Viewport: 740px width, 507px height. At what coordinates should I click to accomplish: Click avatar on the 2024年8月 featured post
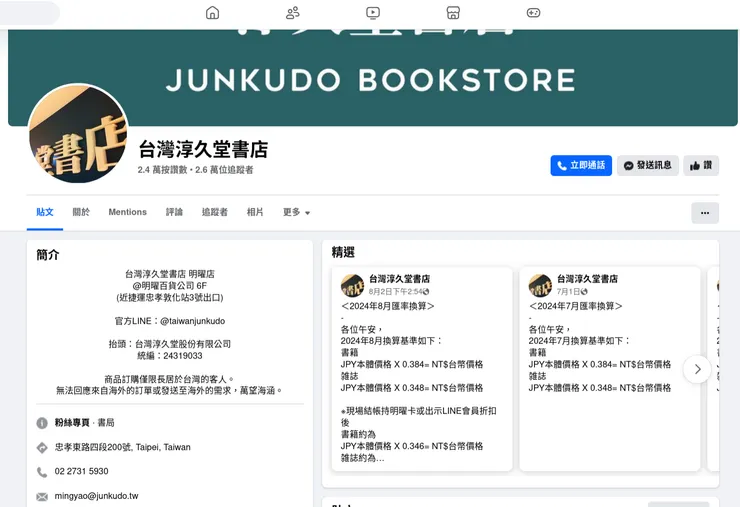coord(353,286)
